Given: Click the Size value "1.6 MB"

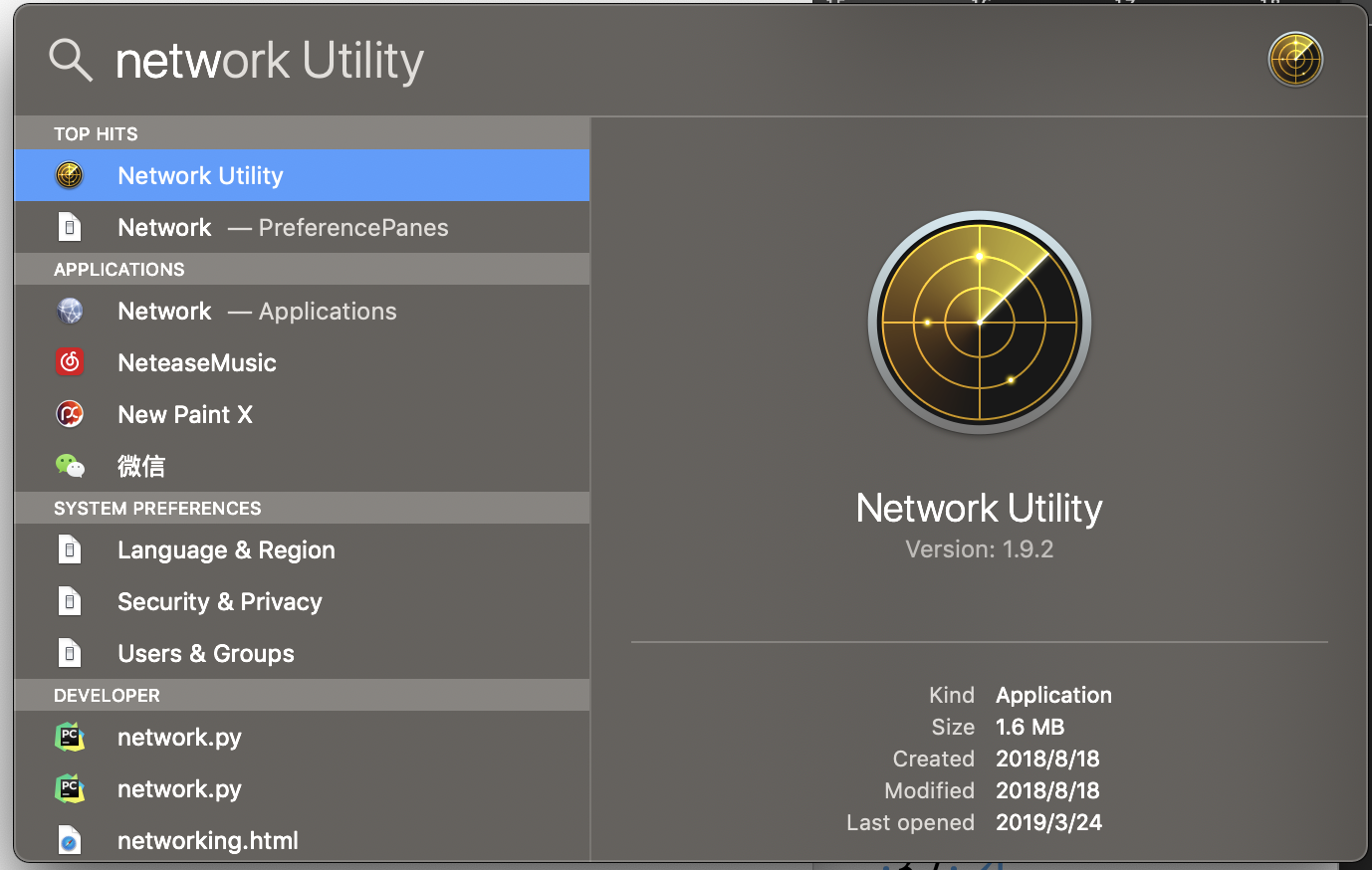Looking at the screenshot, I should tap(1030, 727).
